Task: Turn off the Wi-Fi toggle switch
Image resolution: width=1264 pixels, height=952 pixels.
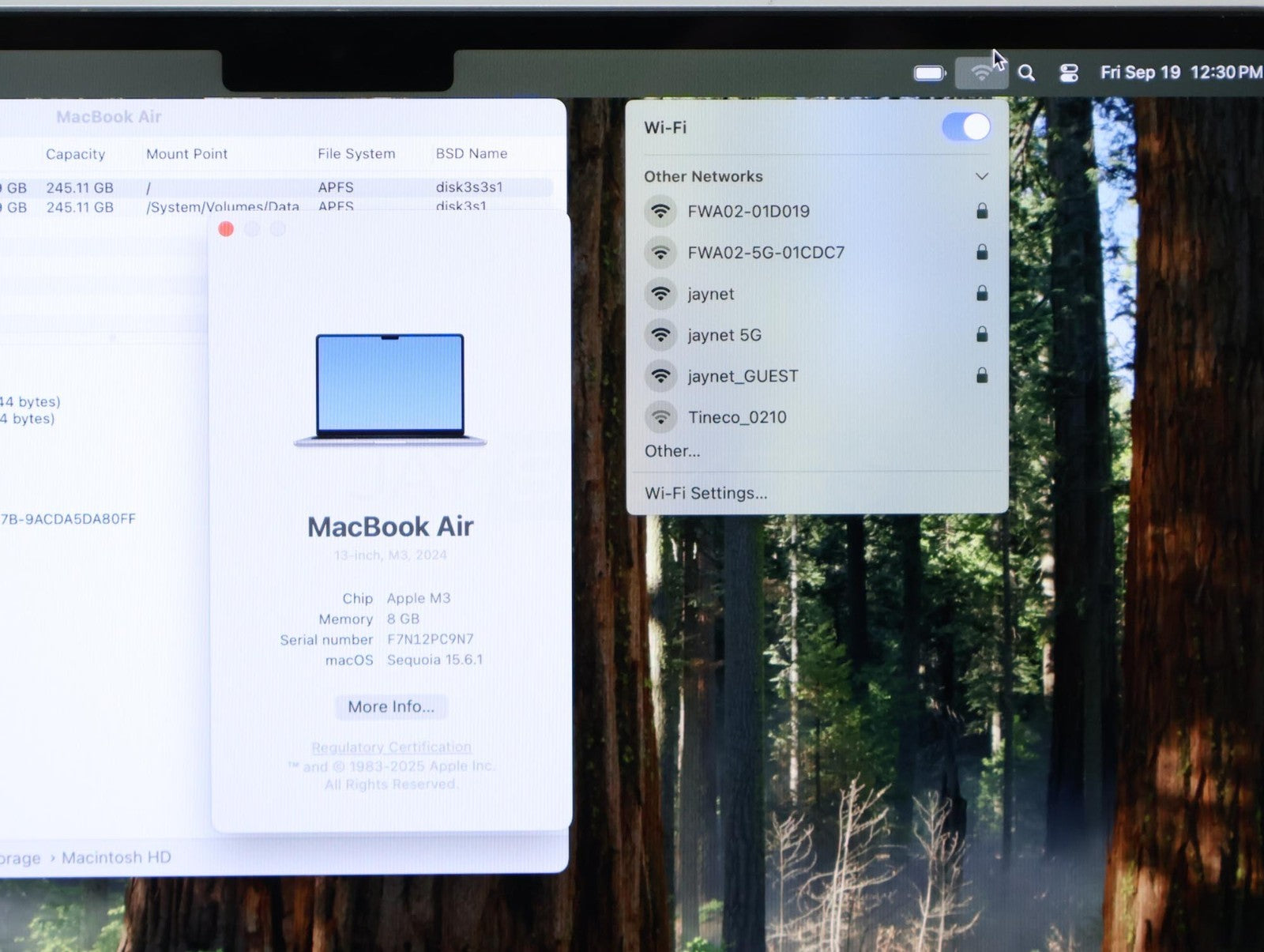Action: pyautogui.click(x=965, y=127)
